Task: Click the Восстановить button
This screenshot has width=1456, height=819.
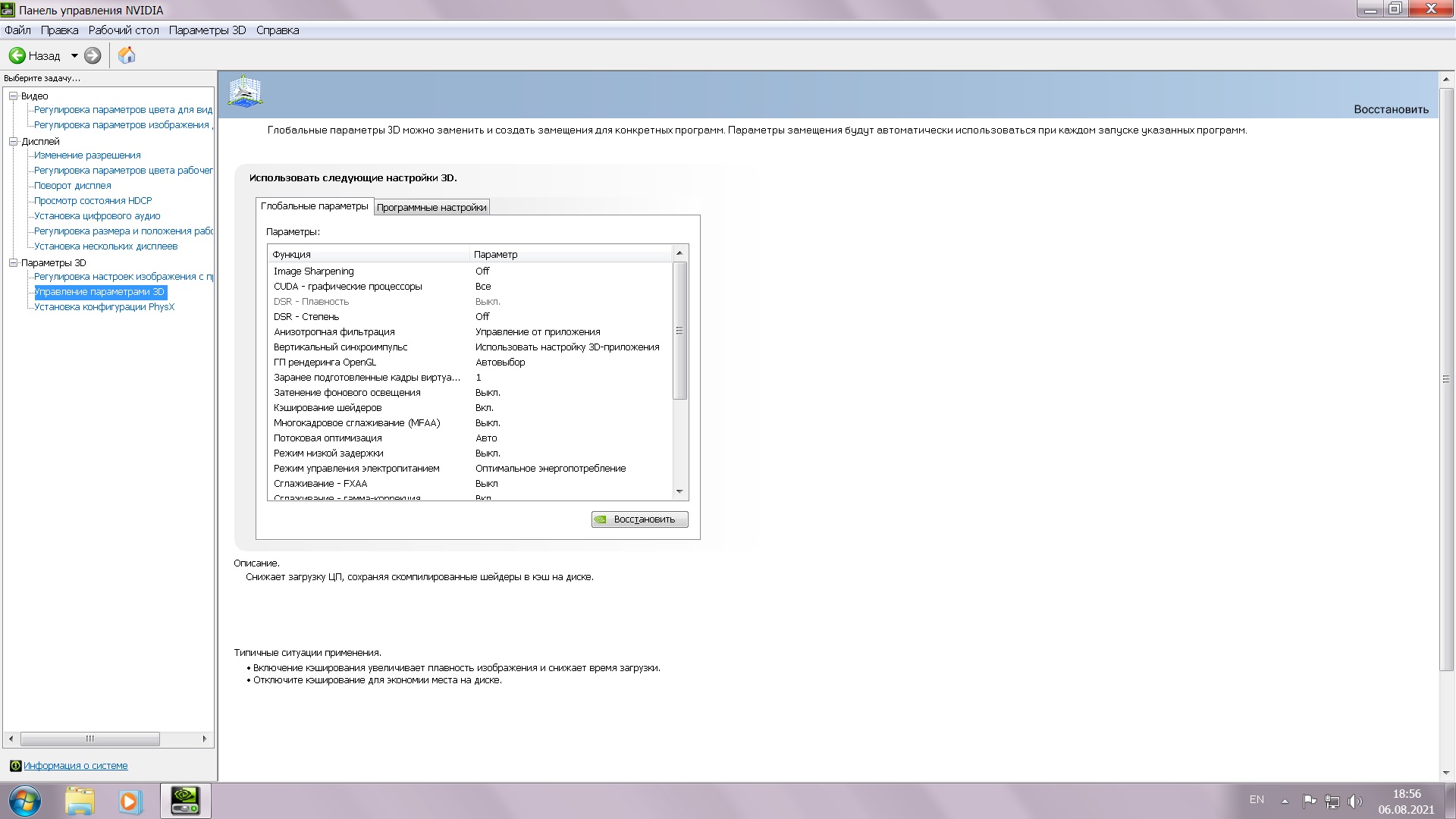Action: point(639,519)
